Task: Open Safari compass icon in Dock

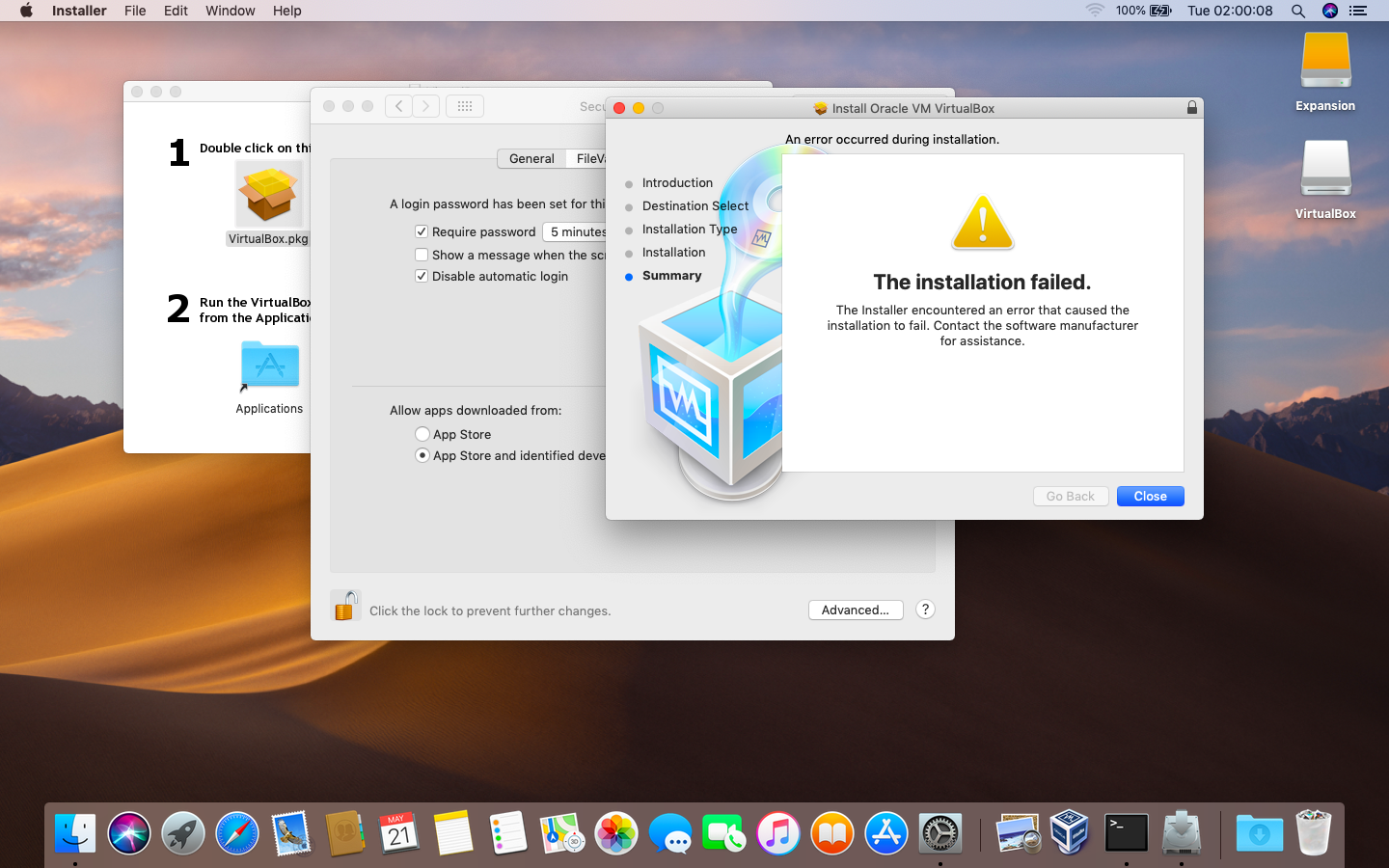Action: click(x=237, y=833)
